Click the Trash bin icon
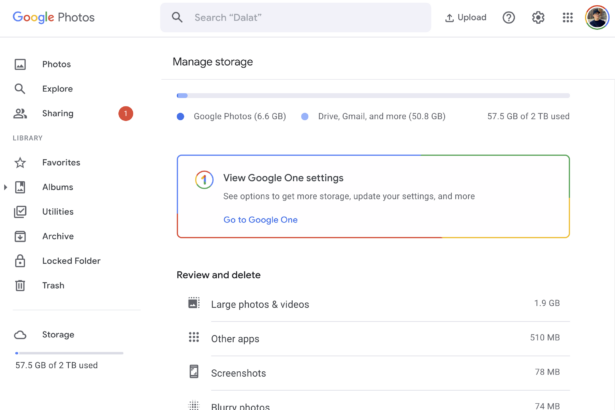This screenshot has width=615, height=410. [x=20, y=285]
